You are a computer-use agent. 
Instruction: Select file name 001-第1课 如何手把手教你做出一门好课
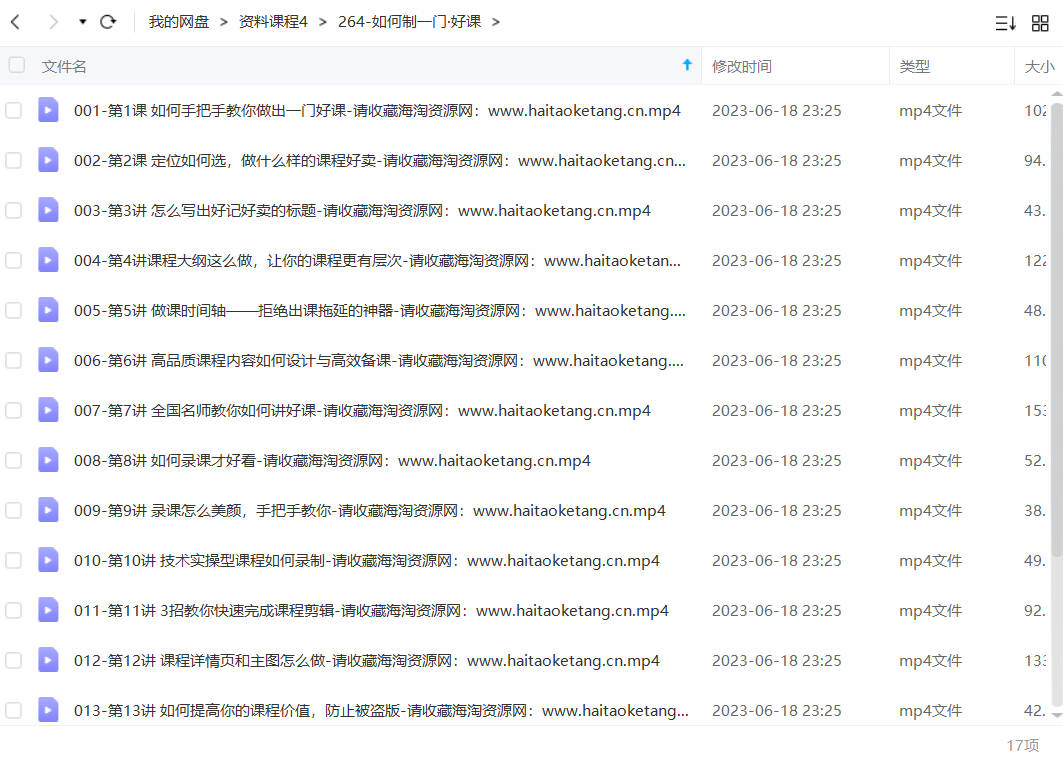[377, 111]
